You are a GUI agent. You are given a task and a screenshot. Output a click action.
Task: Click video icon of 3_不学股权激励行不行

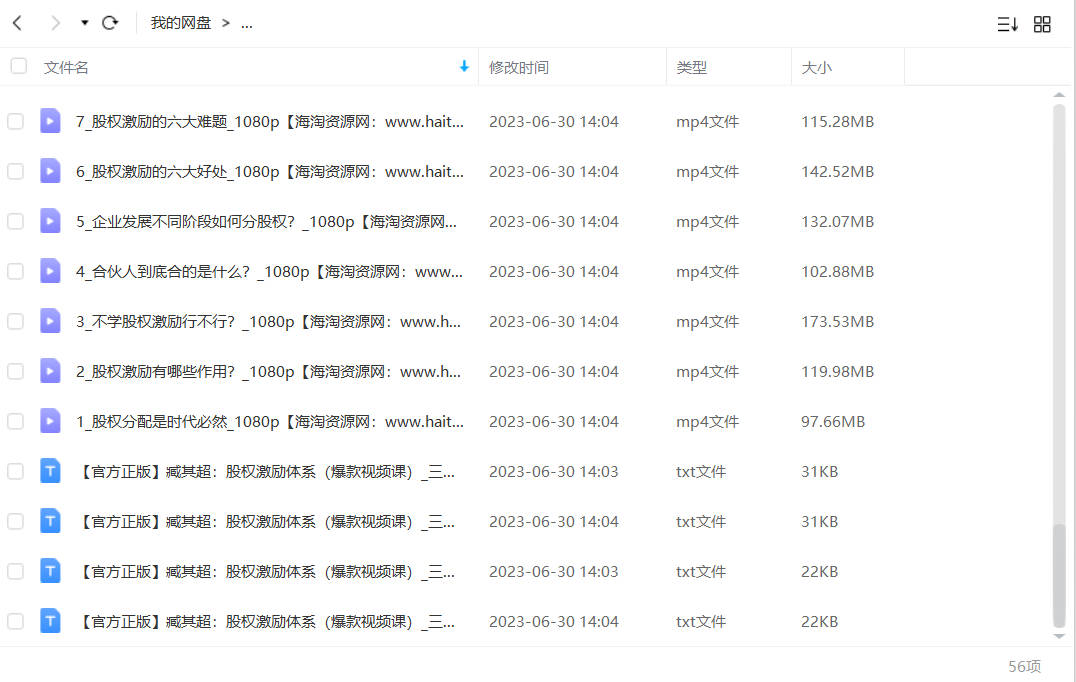(50, 321)
